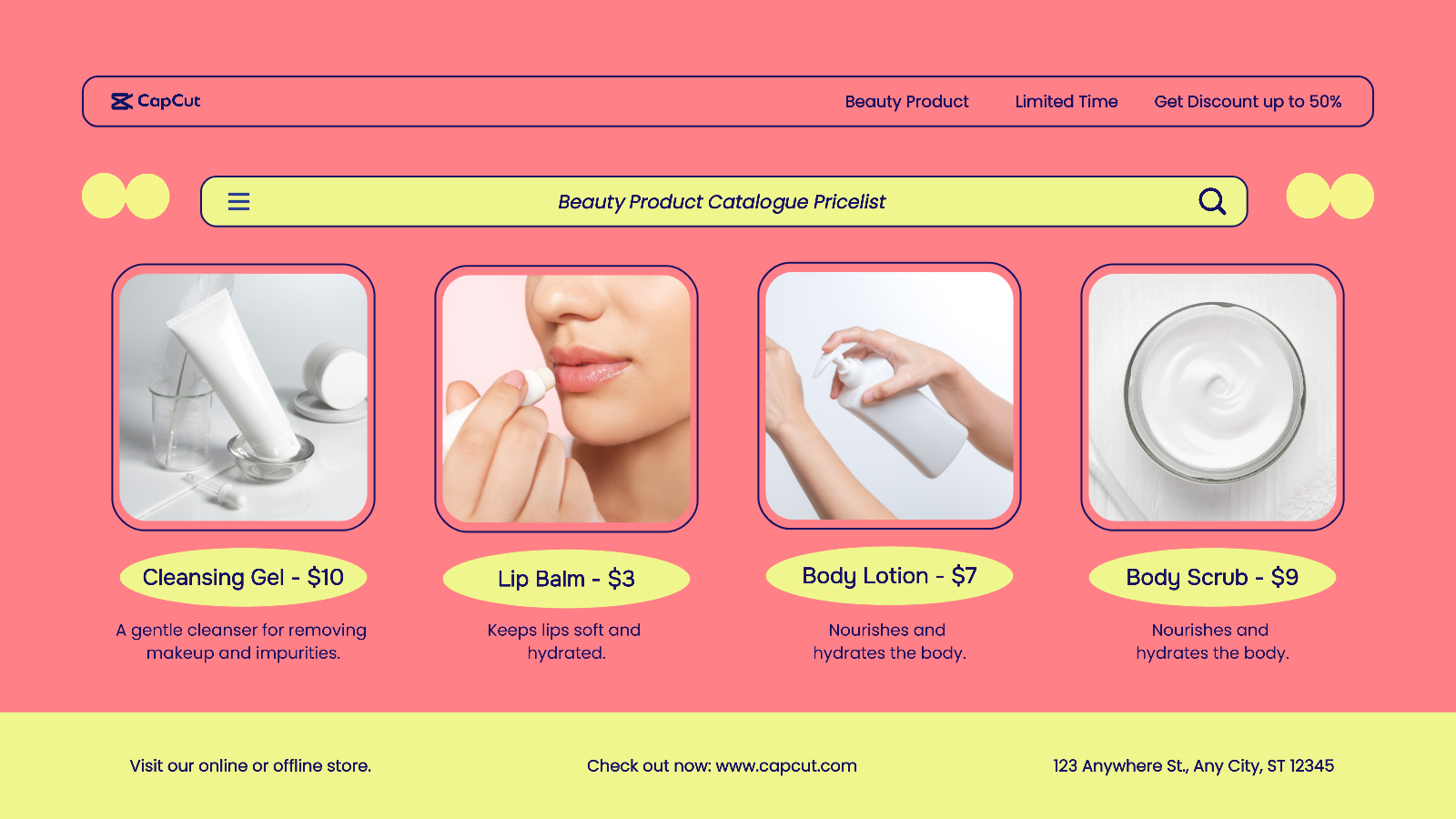Click the magnifying glass search icon
The width and height of the screenshot is (1456, 819).
tap(1212, 201)
